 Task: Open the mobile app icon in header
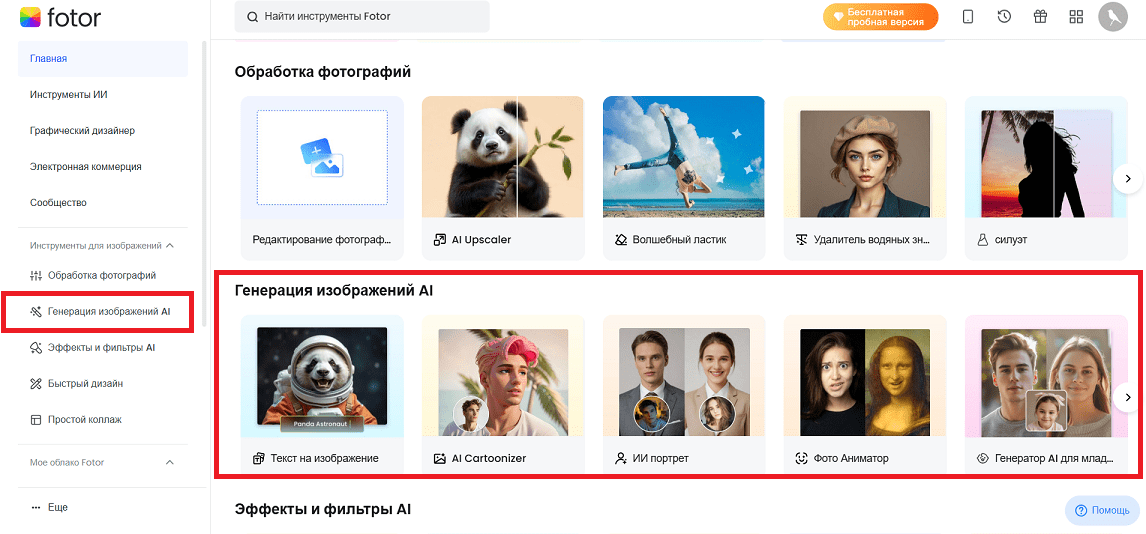tap(968, 17)
